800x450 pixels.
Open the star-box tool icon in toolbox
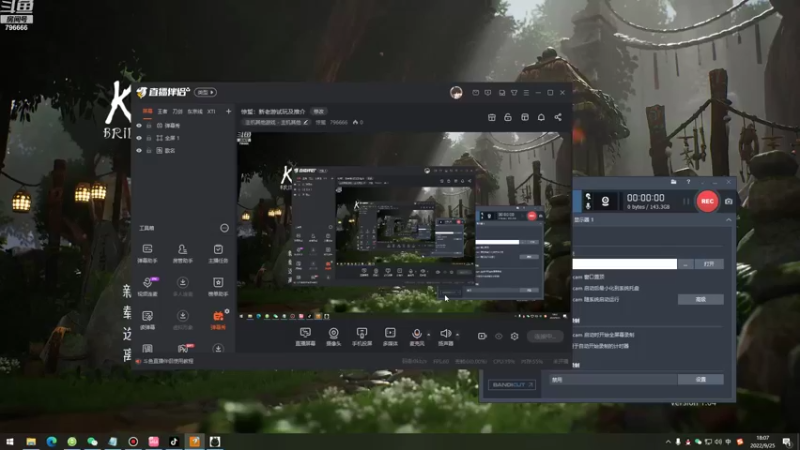218,286
